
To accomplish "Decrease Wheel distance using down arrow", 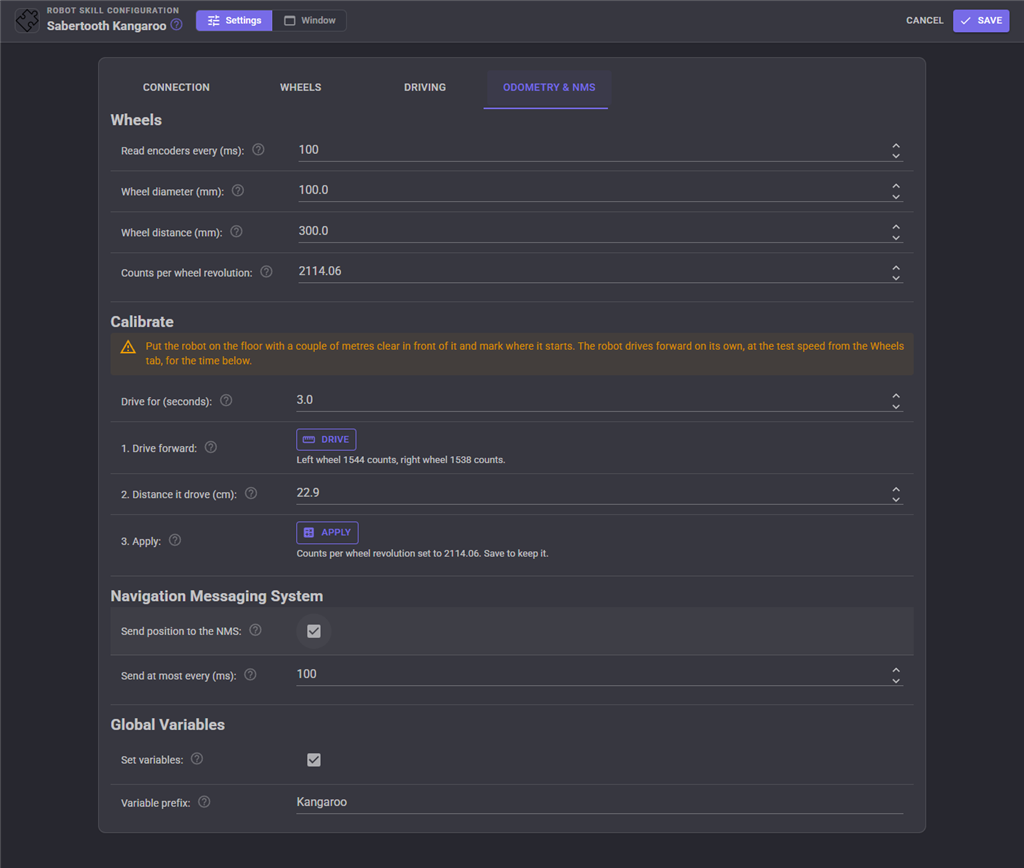I will tap(896, 238).
